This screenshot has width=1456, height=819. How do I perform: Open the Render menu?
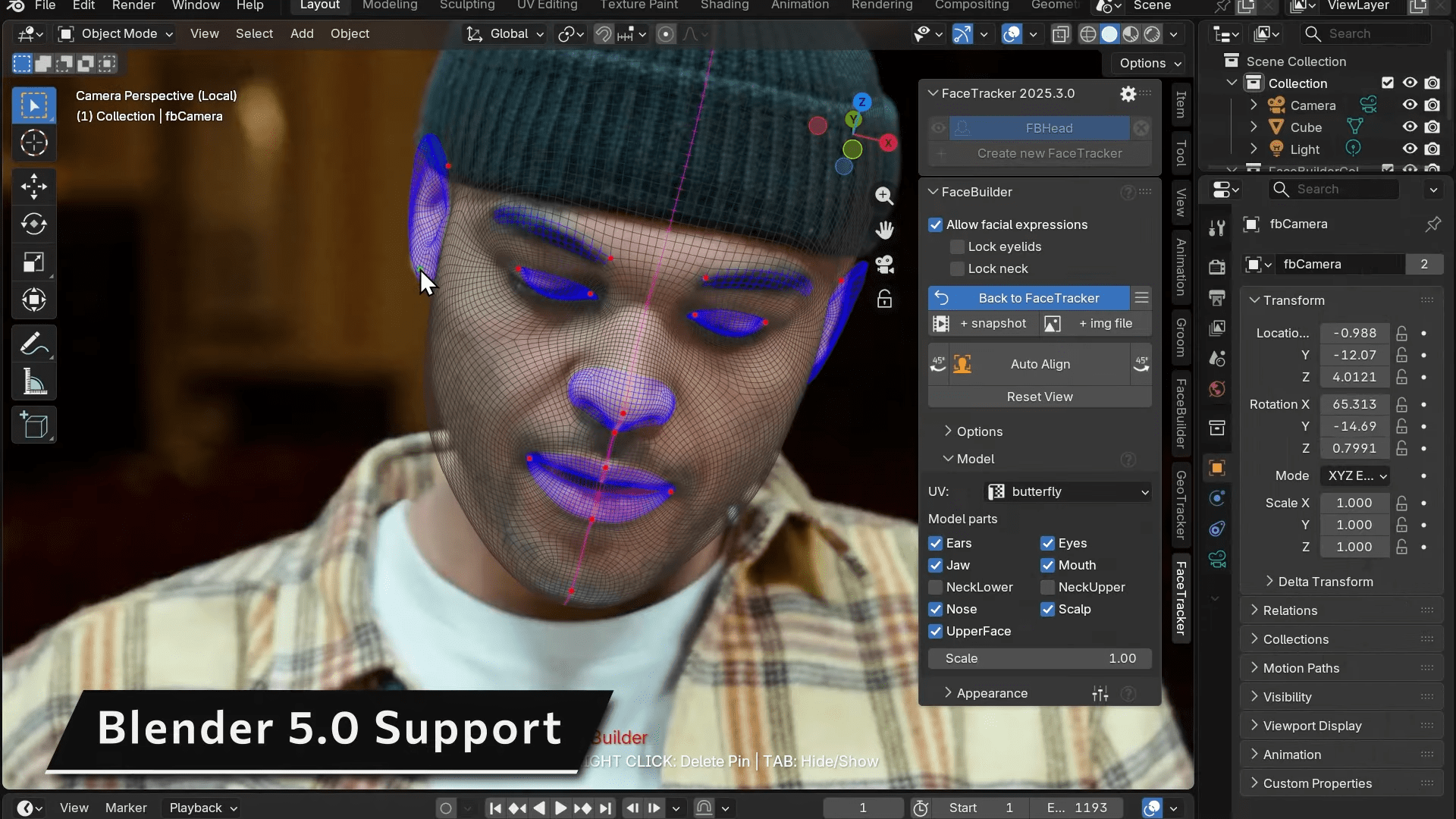tap(133, 5)
